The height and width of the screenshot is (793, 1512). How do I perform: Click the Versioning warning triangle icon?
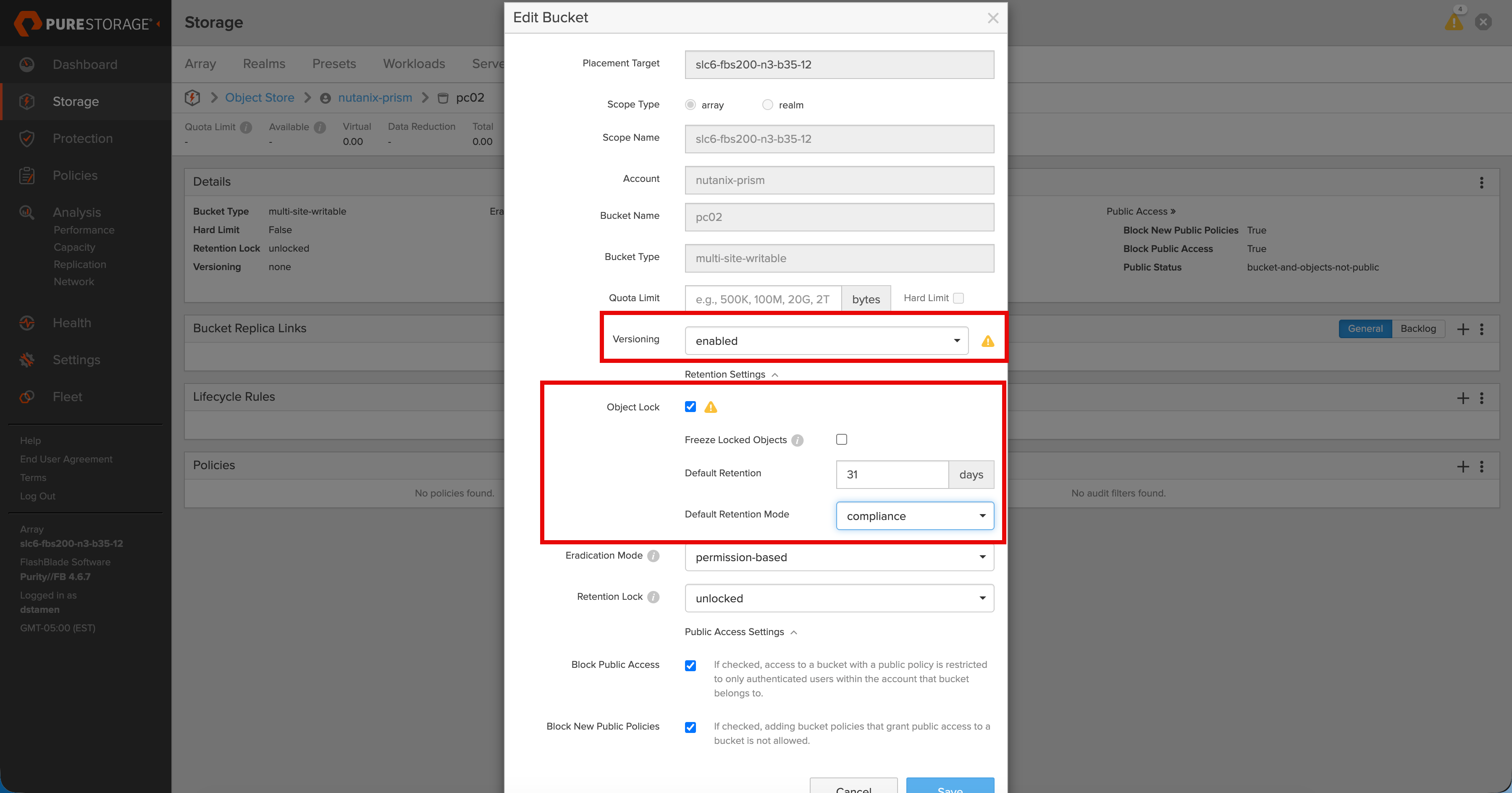[987, 341]
